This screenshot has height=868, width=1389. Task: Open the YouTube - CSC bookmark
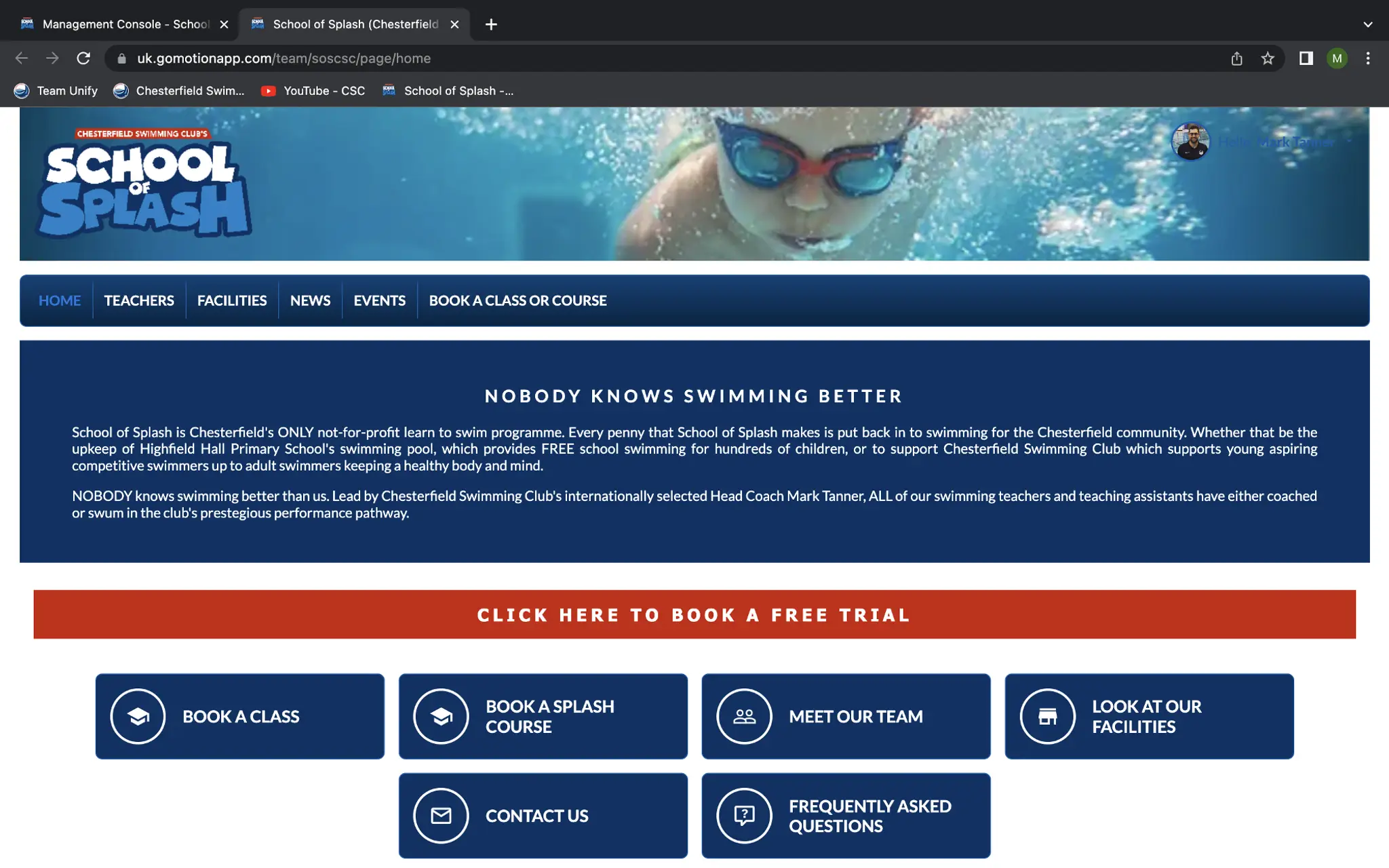pyautogui.click(x=313, y=91)
